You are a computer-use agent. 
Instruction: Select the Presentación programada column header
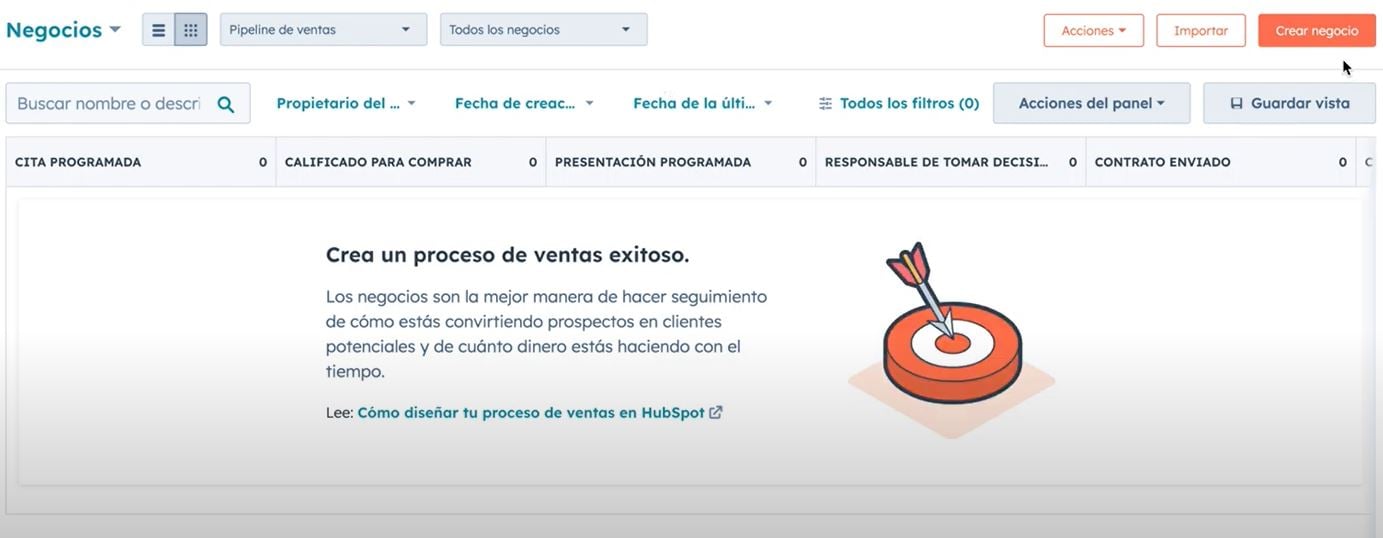pyautogui.click(x=681, y=162)
